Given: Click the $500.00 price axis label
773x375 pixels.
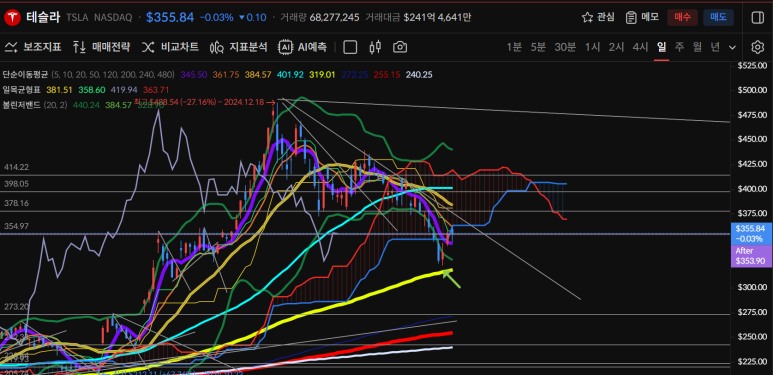Looking at the screenshot, I should (x=752, y=90).
